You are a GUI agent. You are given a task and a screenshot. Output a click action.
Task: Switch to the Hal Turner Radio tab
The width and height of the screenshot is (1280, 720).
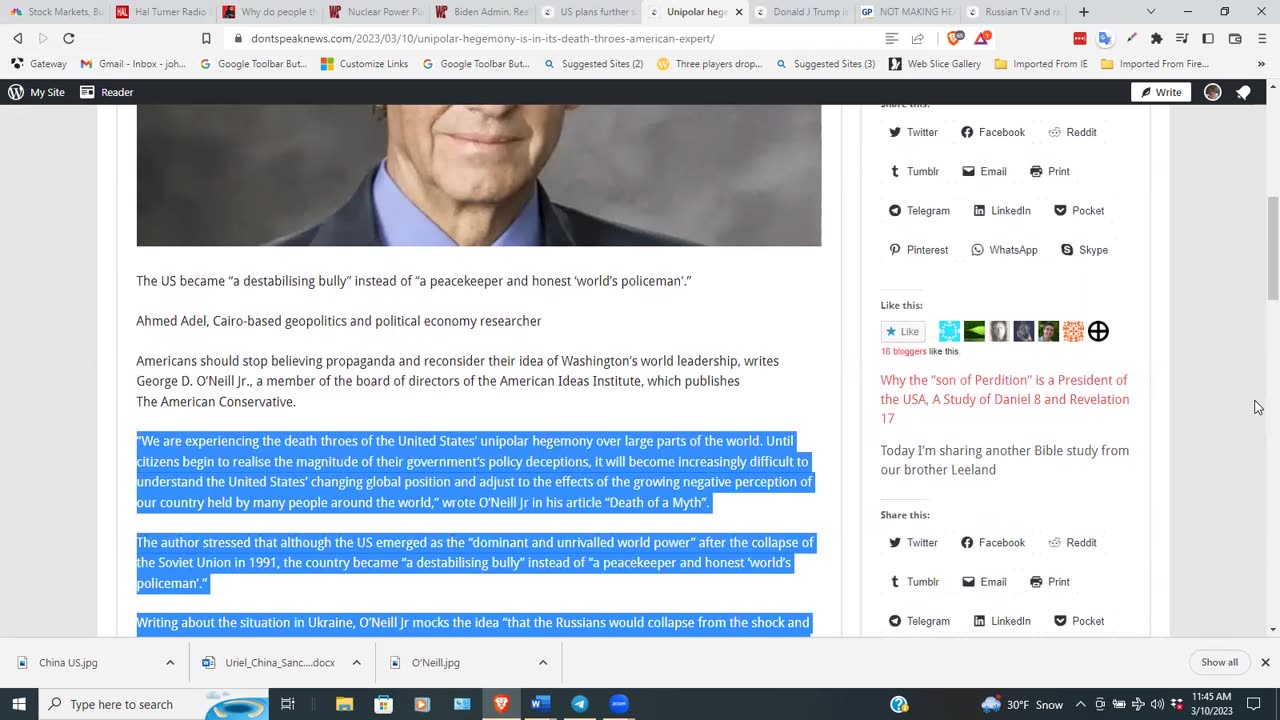click(160, 12)
